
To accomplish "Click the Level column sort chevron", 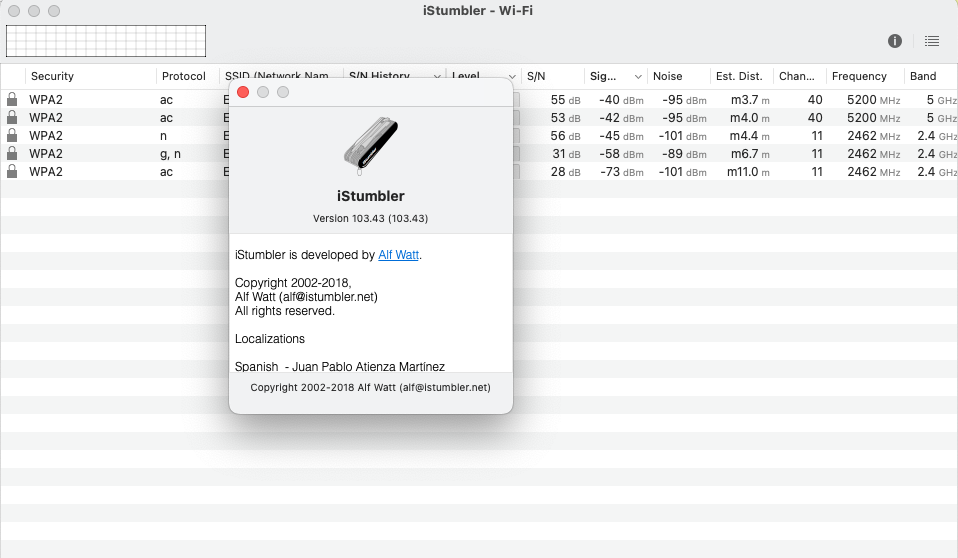I will point(512,76).
